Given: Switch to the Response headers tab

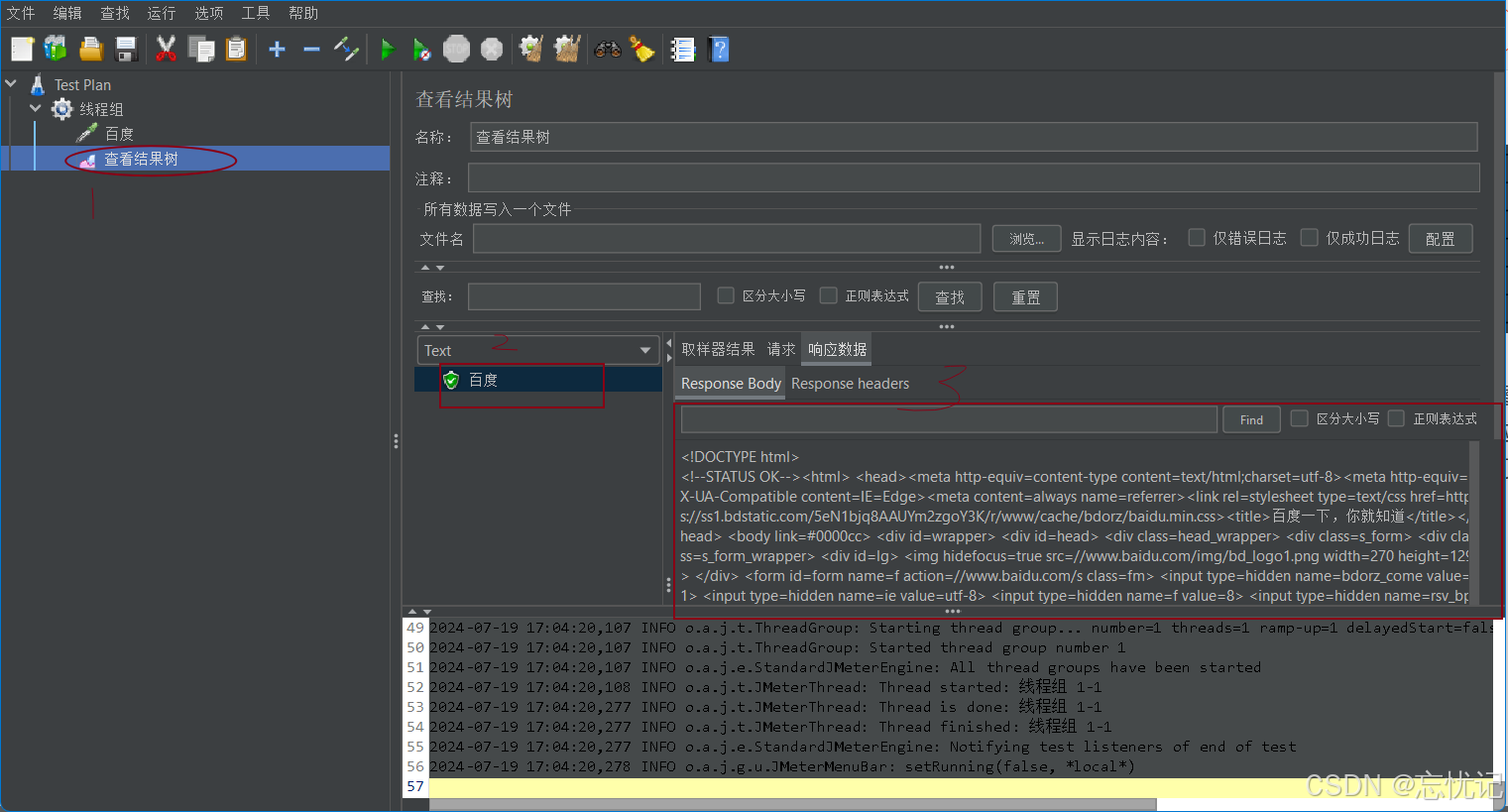Looking at the screenshot, I should 850,384.
